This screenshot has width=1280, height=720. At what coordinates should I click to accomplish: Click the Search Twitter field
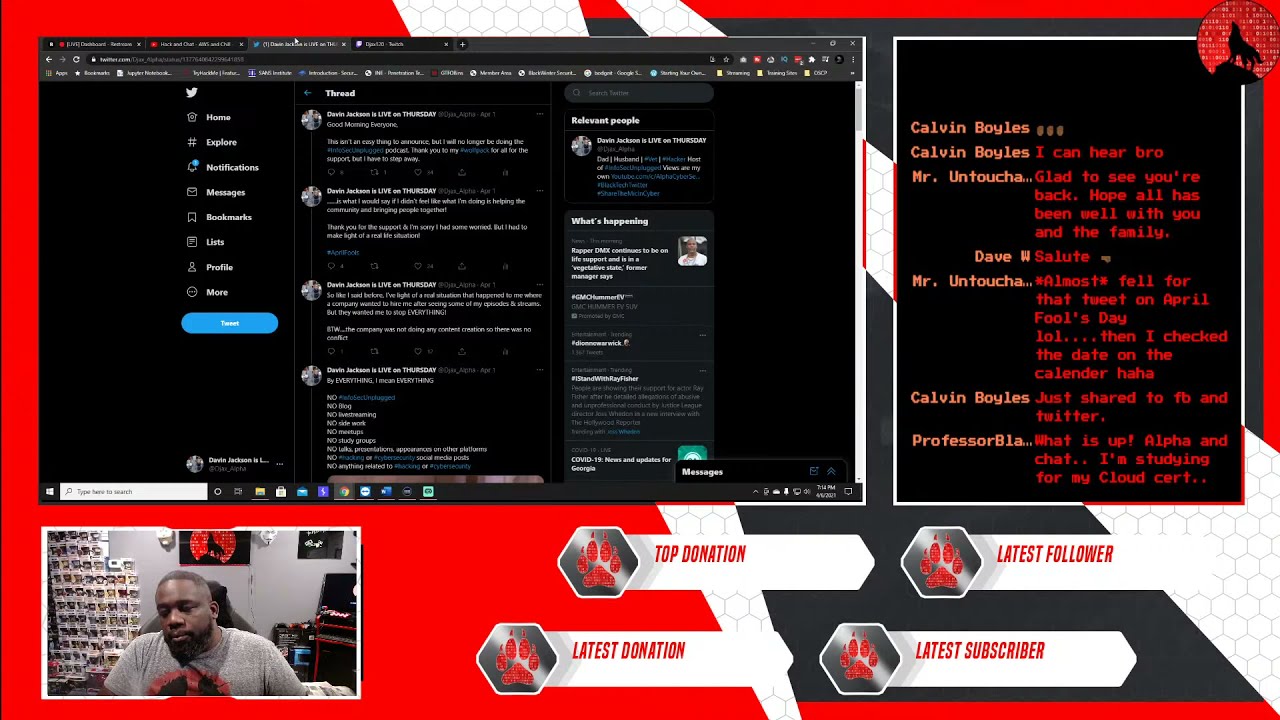tap(638, 93)
